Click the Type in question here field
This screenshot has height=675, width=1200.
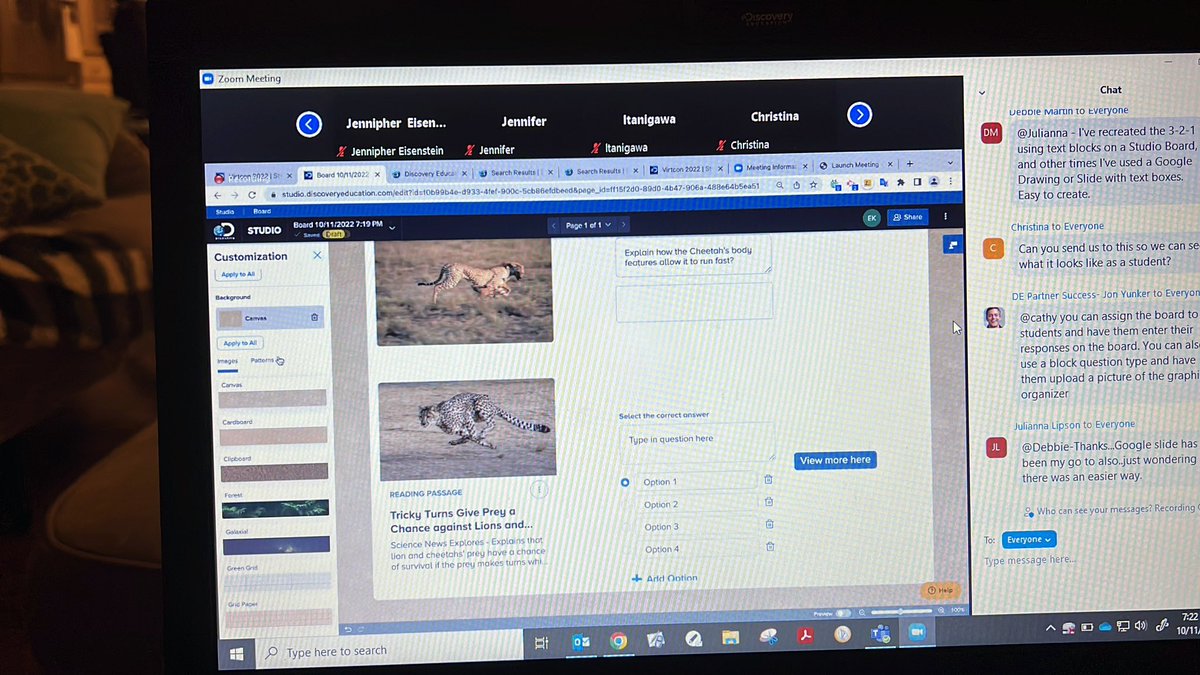[696, 442]
